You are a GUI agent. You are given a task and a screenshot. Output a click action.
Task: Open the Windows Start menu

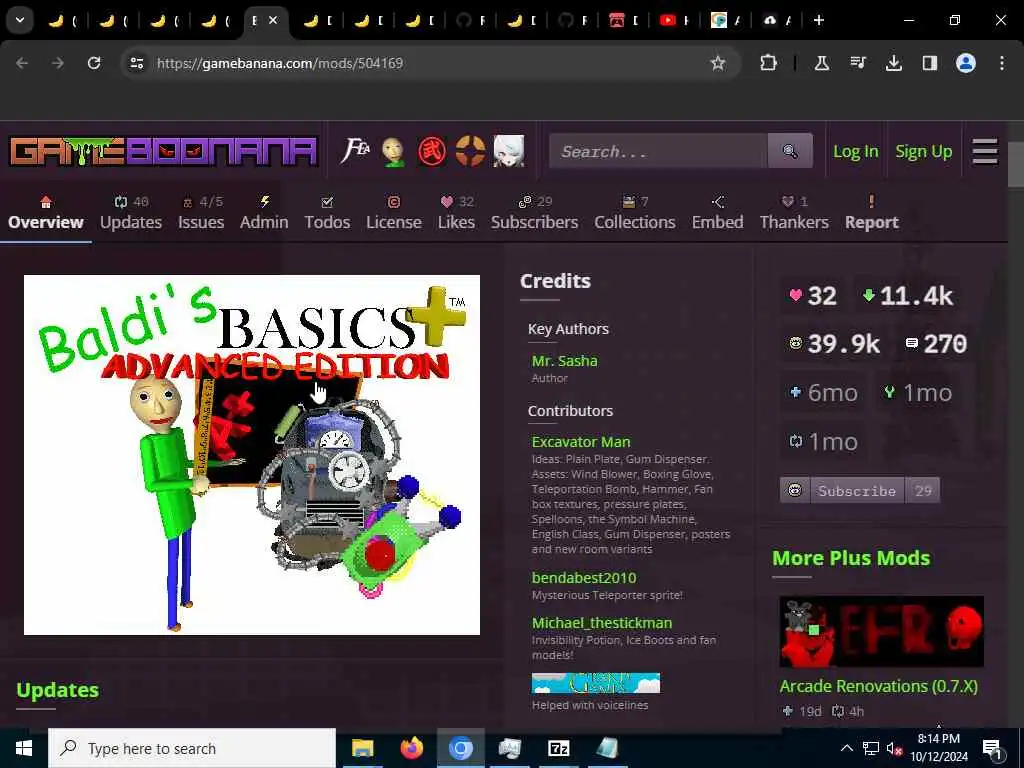point(24,748)
